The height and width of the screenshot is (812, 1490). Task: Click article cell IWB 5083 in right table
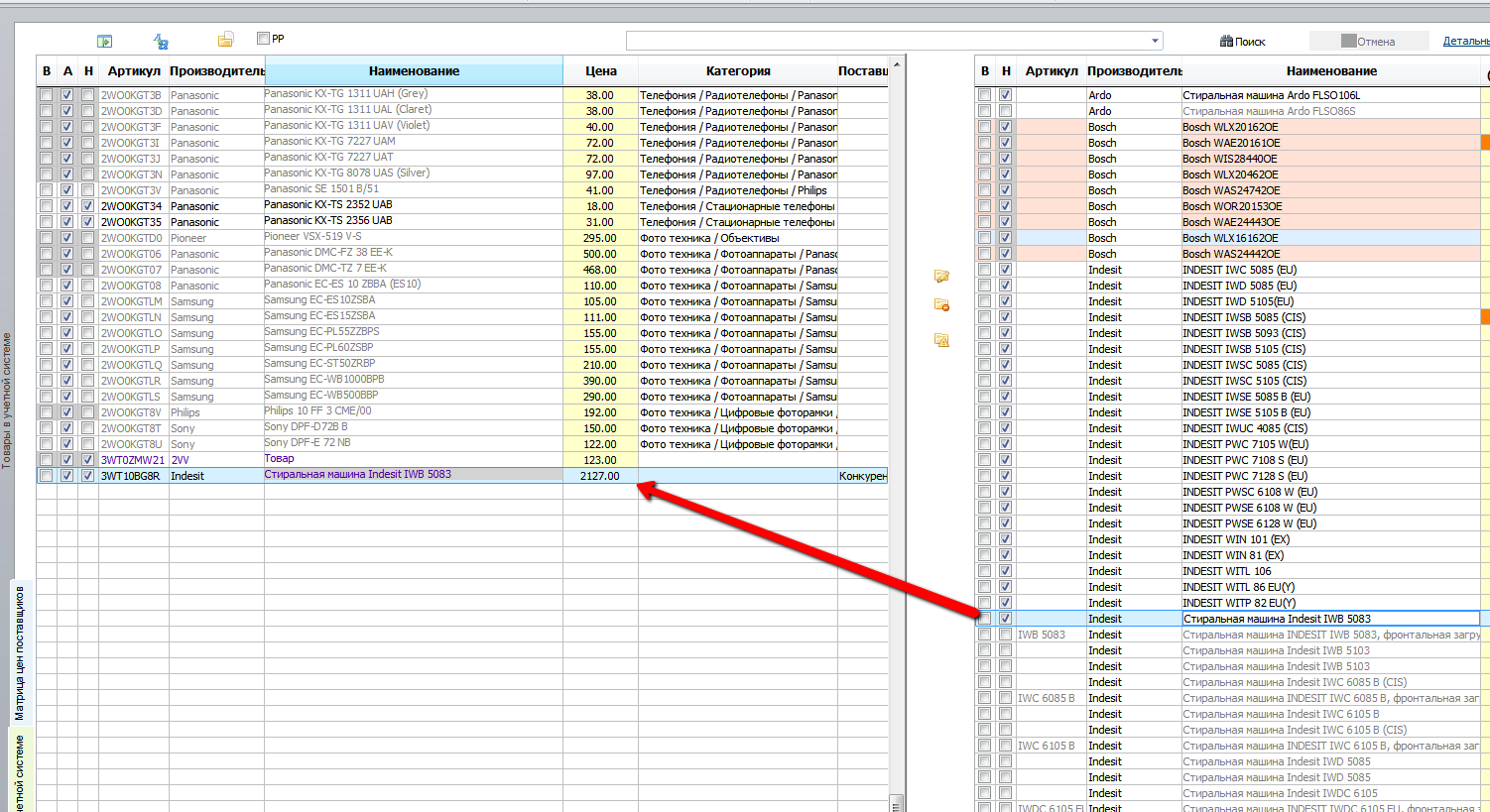click(x=1051, y=635)
